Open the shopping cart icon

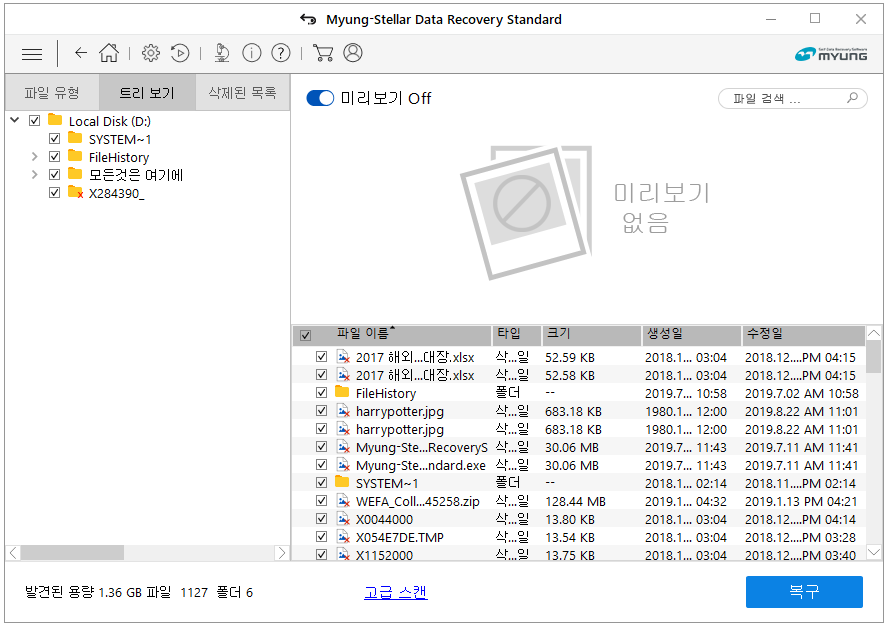click(323, 53)
